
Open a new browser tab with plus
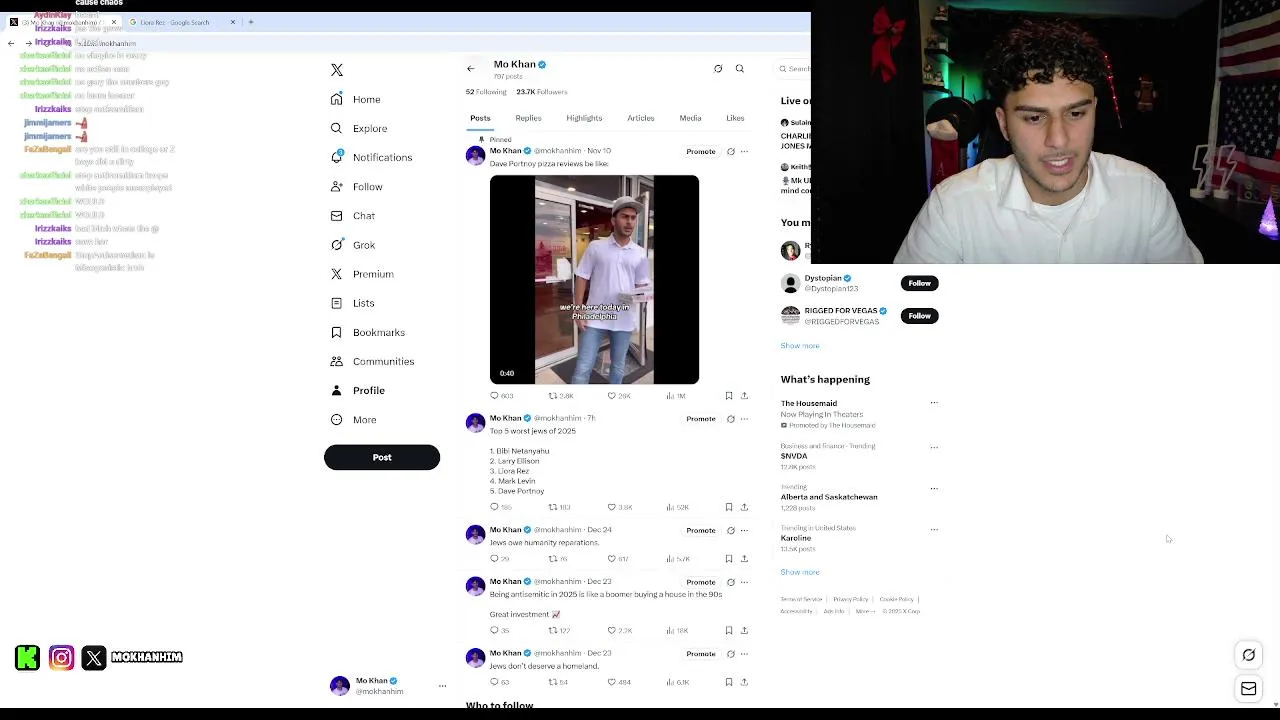pos(251,22)
